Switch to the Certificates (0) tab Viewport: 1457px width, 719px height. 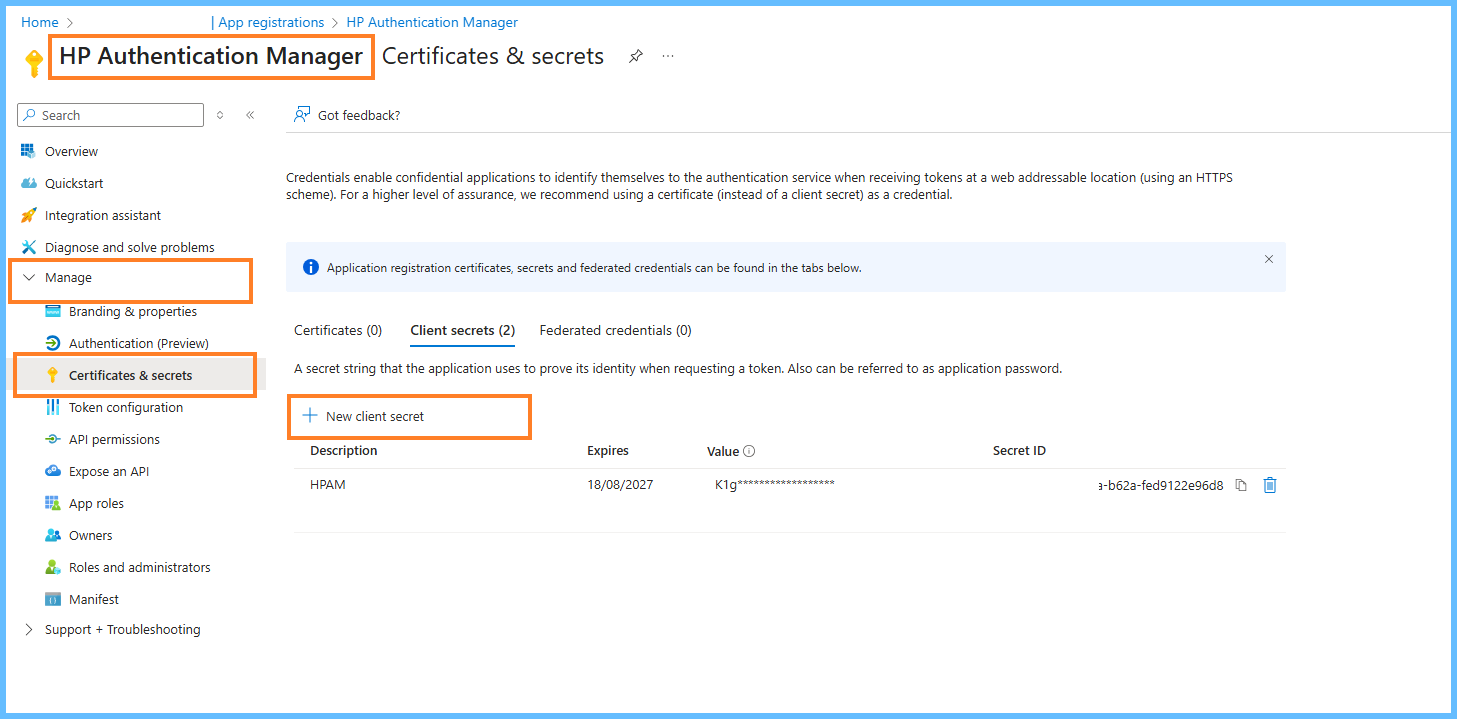(x=338, y=330)
